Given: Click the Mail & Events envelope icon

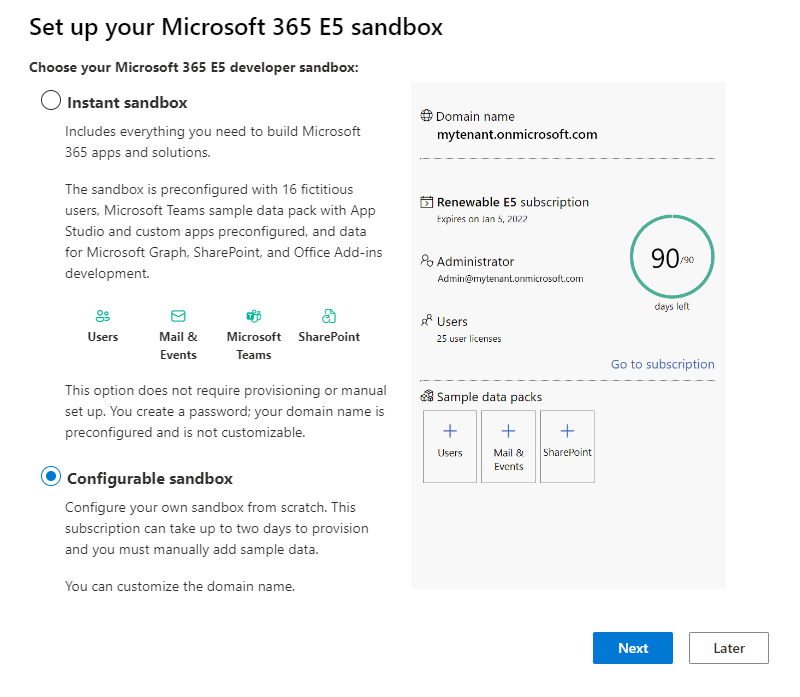Looking at the screenshot, I should (x=178, y=312).
